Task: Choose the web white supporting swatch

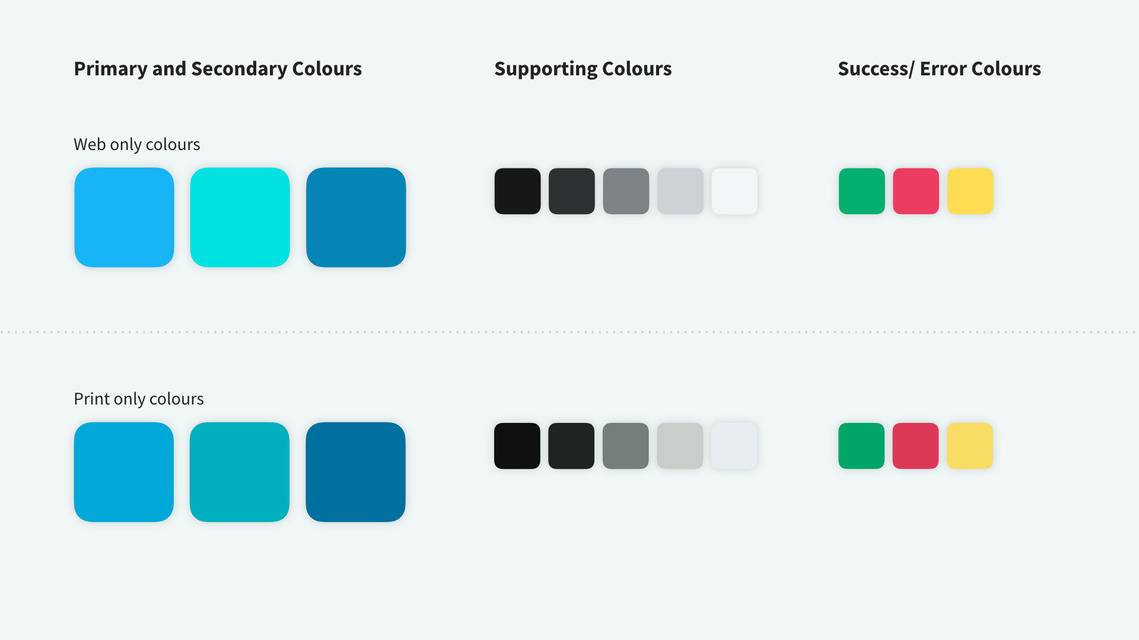Action: point(734,191)
